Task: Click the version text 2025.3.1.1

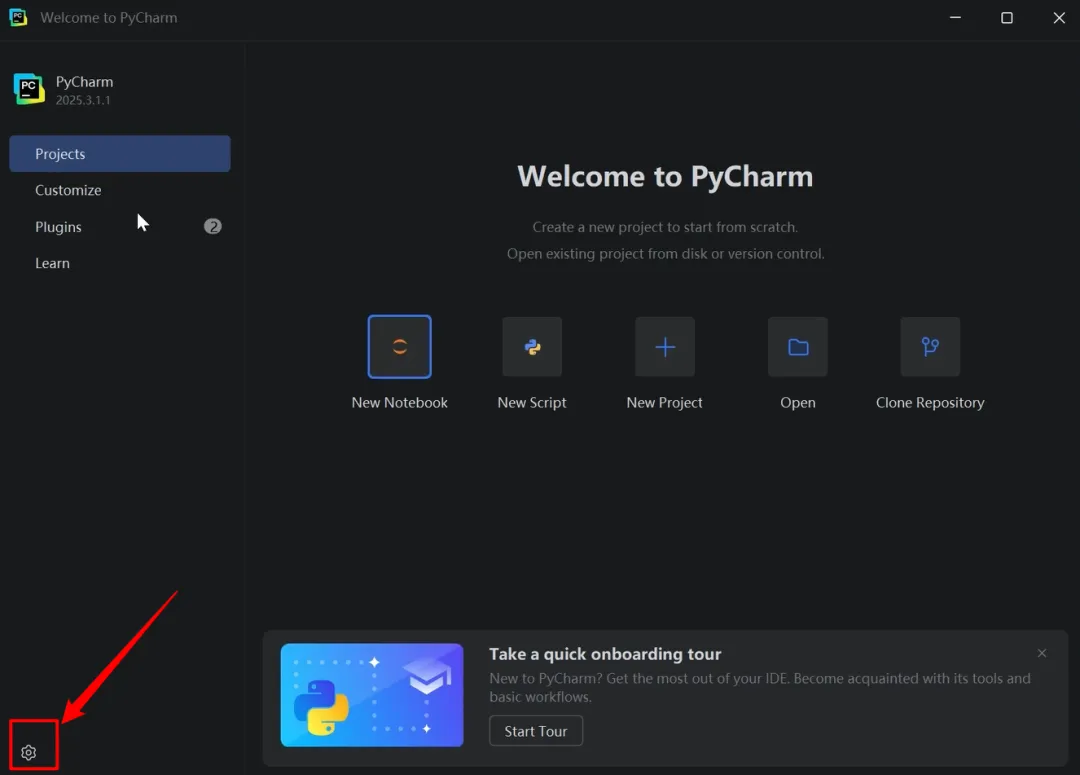Action: (83, 100)
